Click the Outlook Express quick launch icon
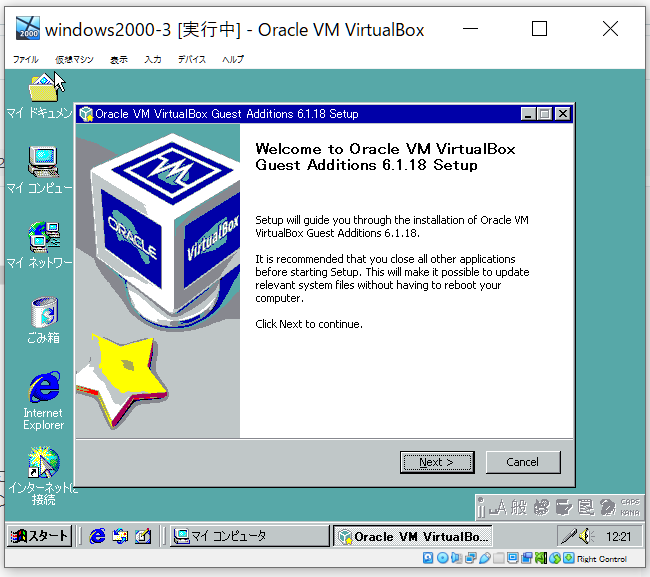 120,536
